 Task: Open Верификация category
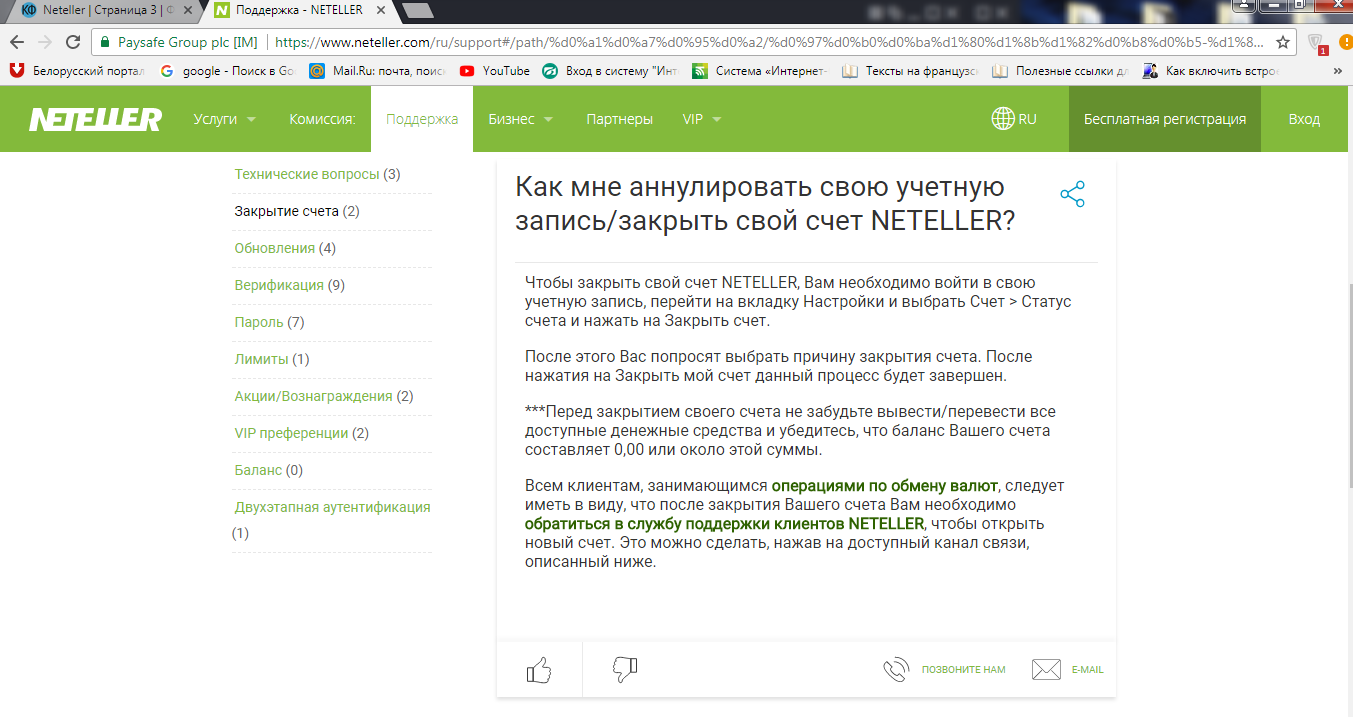pyautogui.click(x=279, y=285)
